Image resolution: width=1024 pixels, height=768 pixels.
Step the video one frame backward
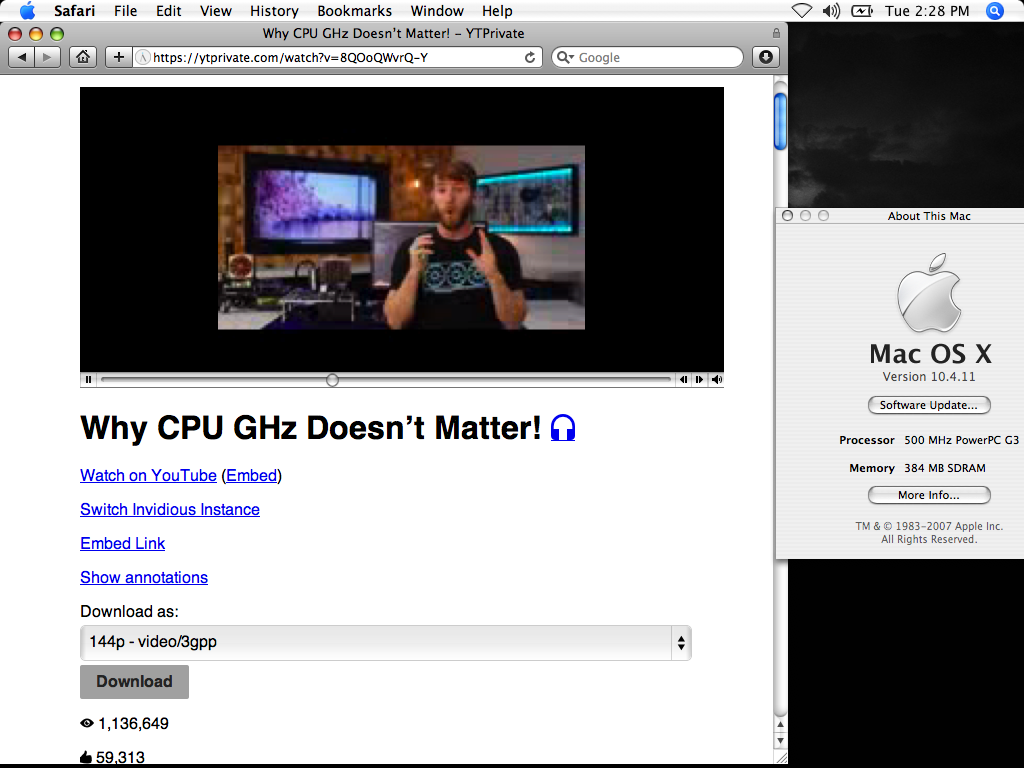(x=683, y=379)
